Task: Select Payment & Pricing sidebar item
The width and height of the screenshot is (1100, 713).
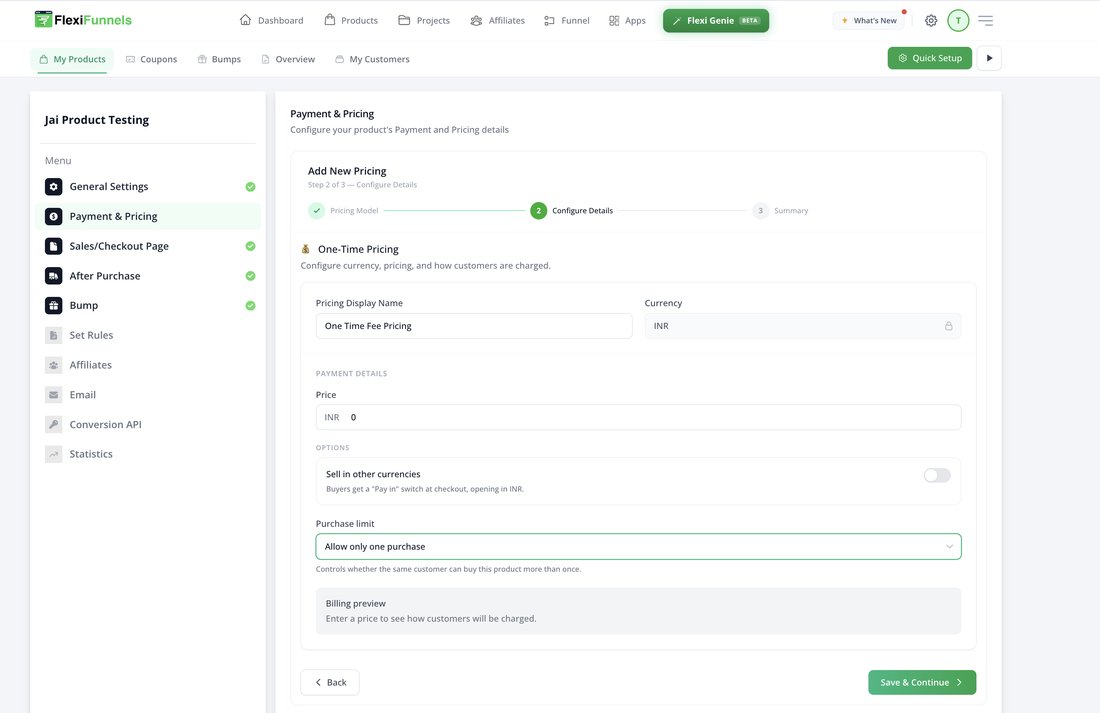Action: tap(147, 216)
